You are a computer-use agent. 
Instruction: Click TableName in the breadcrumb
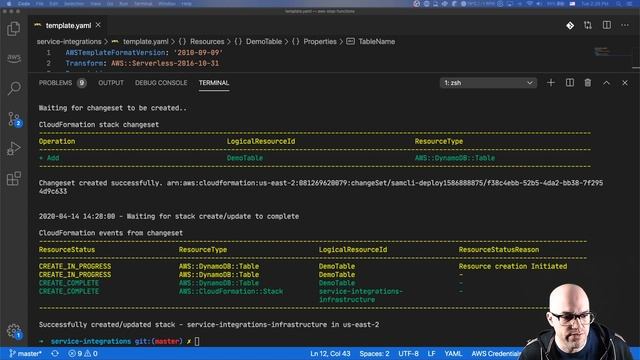(376, 42)
